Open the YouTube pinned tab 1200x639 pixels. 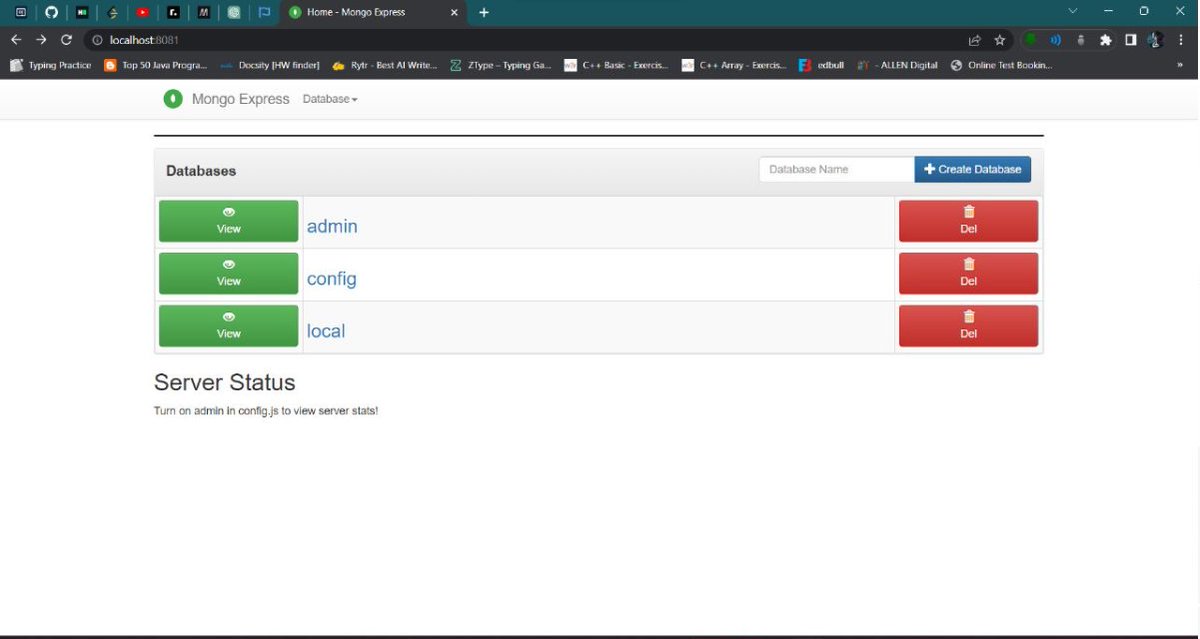tap(143, 12)
